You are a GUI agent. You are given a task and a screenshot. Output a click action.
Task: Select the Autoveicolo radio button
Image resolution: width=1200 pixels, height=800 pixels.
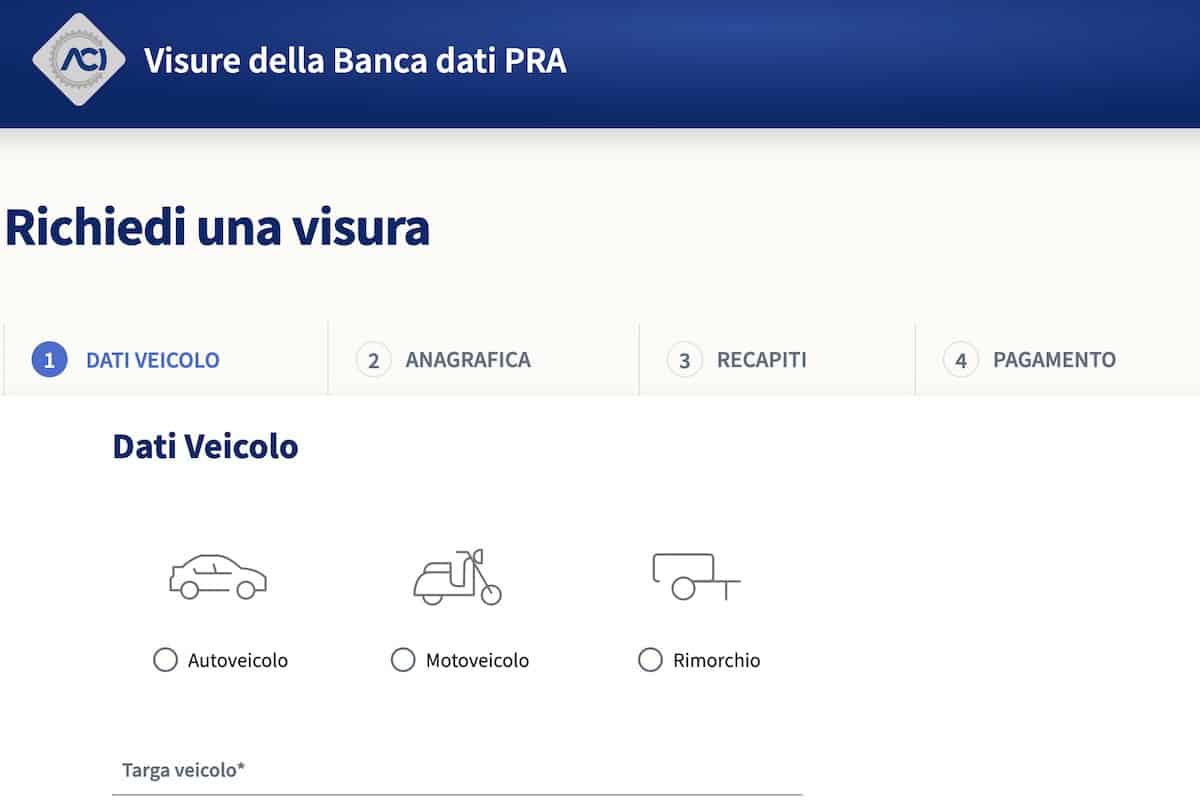point(164,660)
